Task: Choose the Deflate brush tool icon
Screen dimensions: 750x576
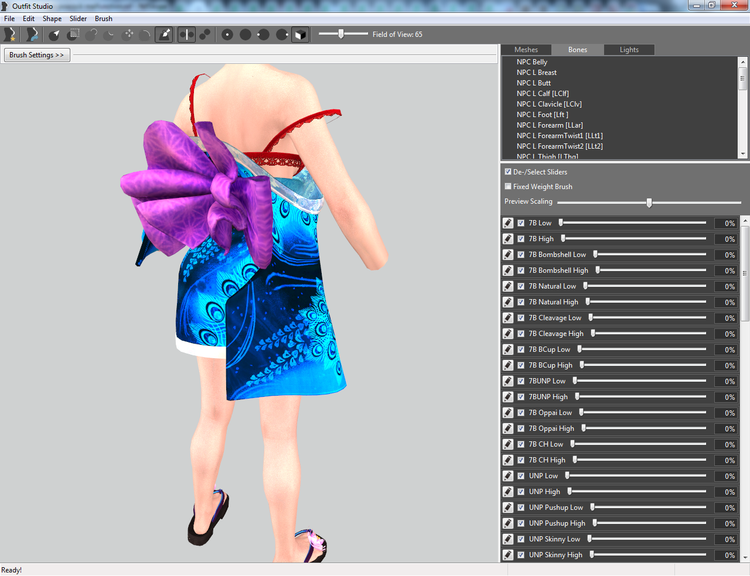Action: tap(110, 34)
